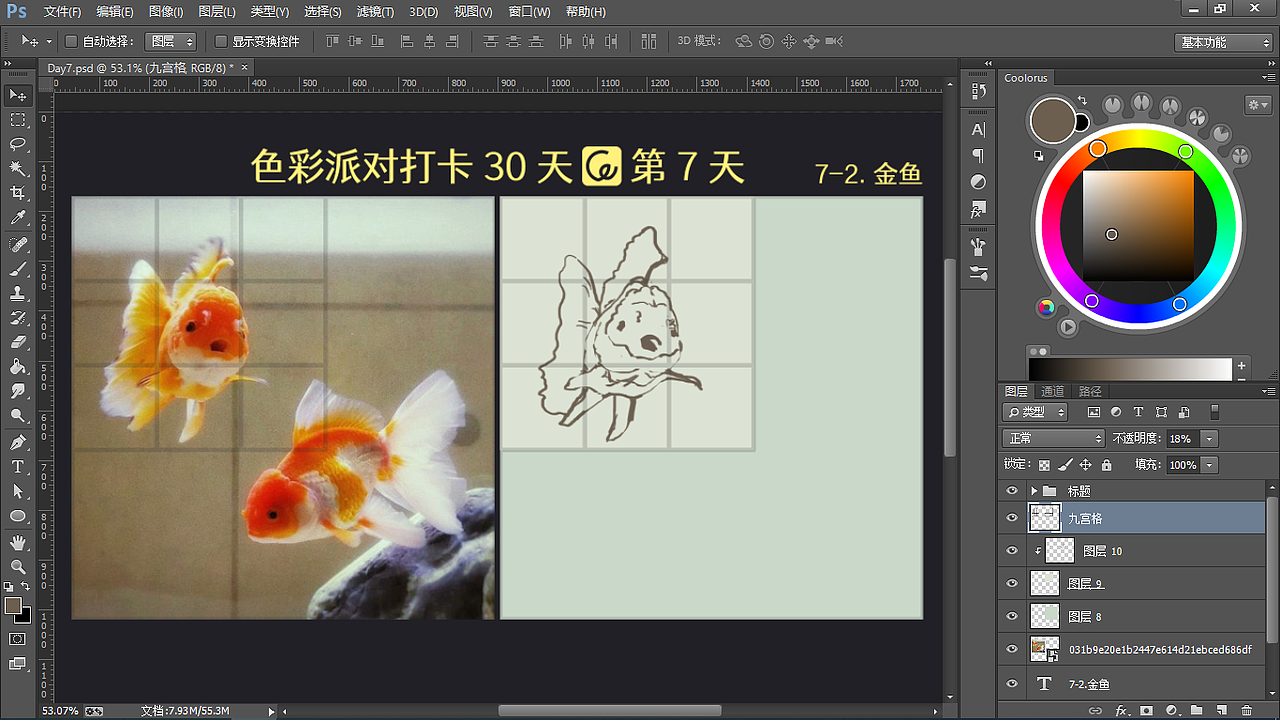This screenshot has height=720, width=1280.
Task: Open layer style fx menu icon
Action: [1121, 710]
